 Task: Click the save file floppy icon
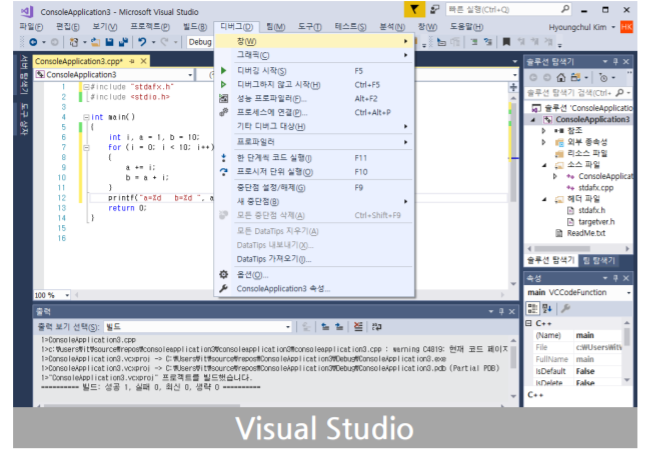[110, 42]
